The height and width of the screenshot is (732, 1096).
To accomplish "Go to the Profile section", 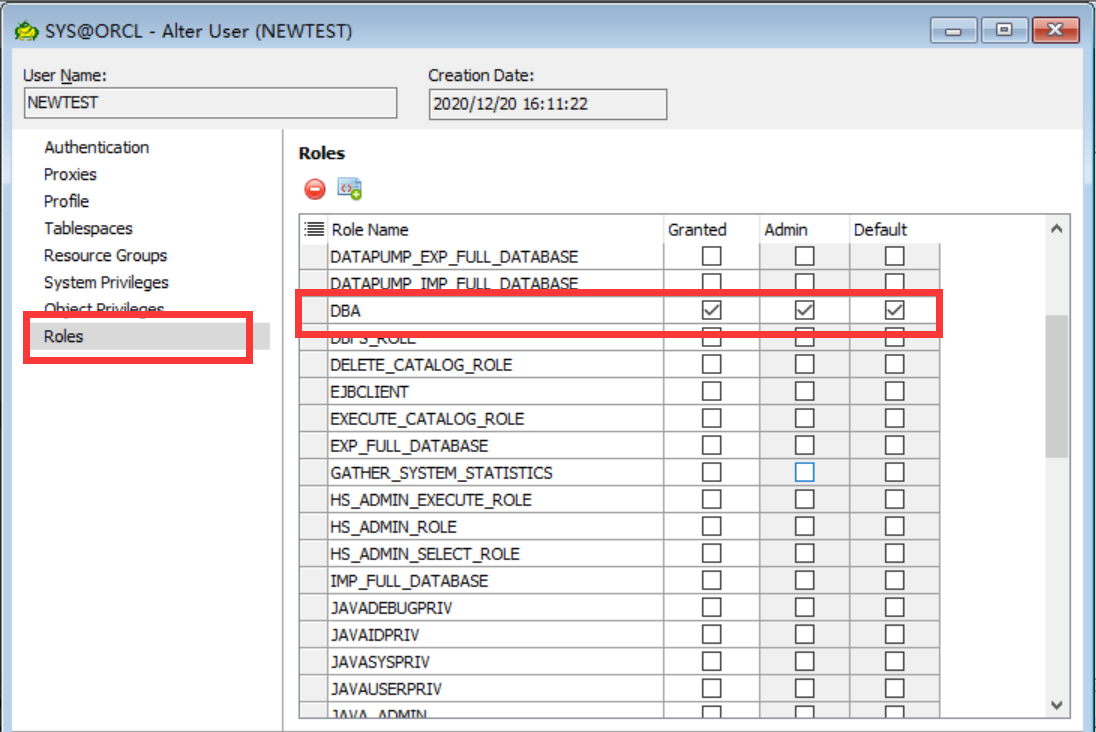I will 66,201.
